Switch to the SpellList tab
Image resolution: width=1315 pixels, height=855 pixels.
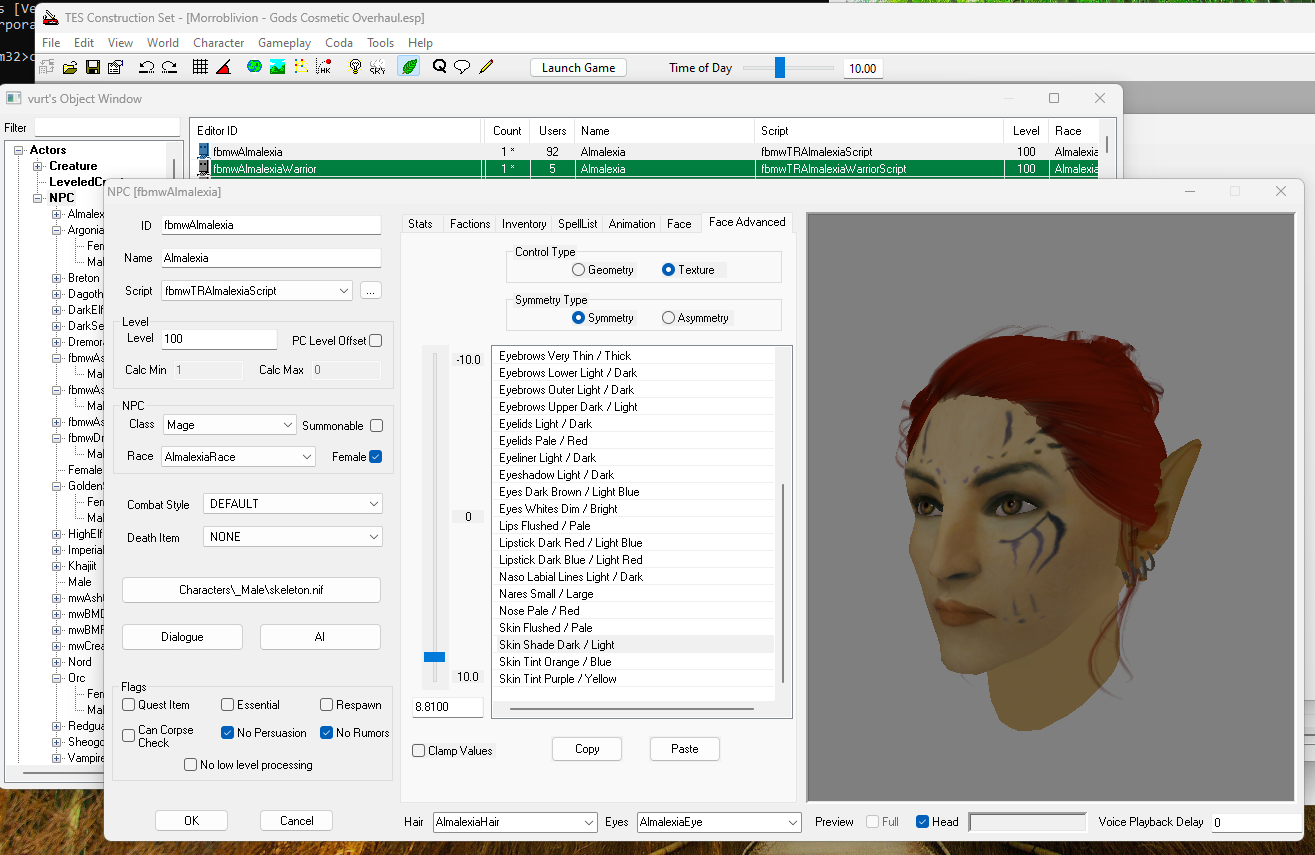pos(578,224)
